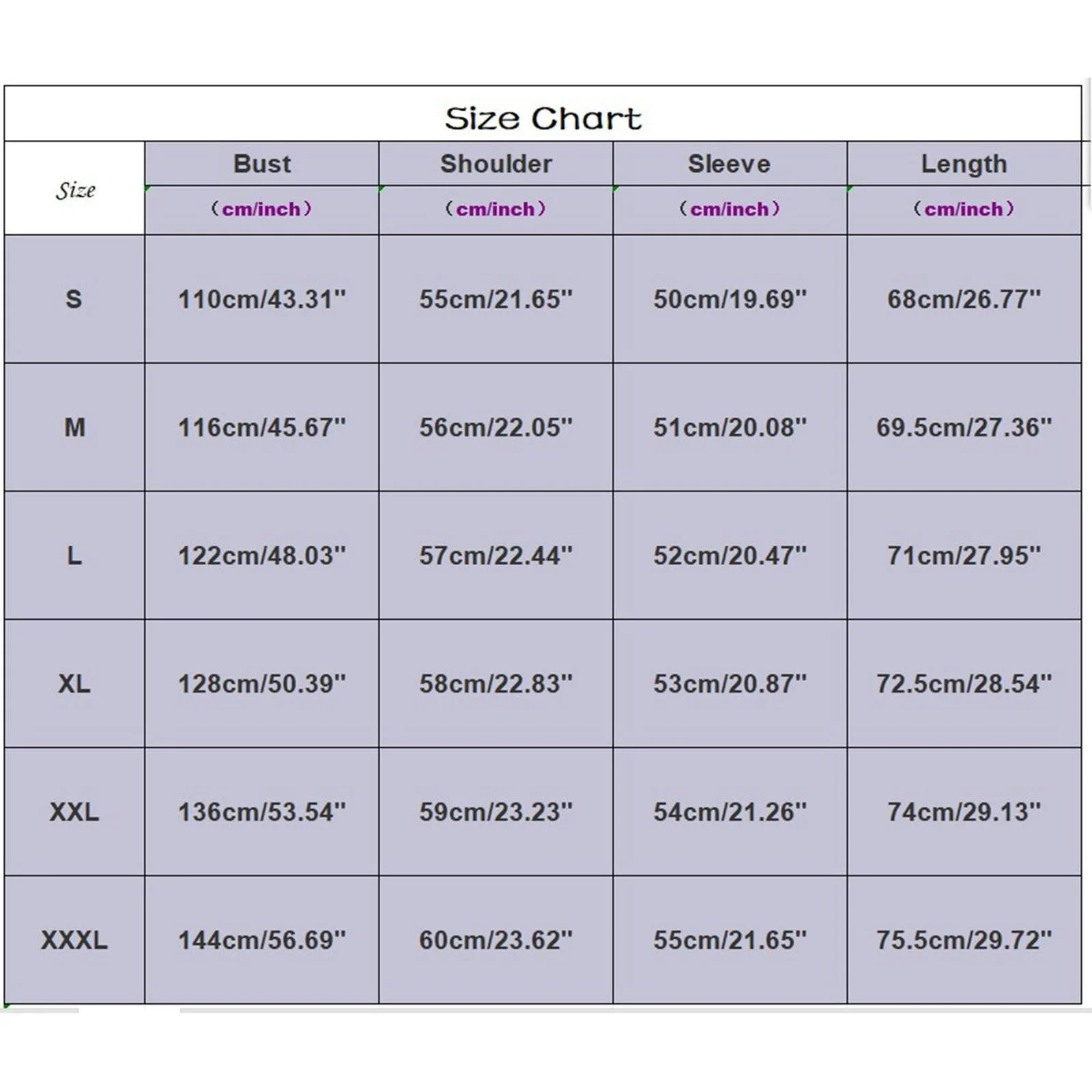The width and height of the screenshot is (1092, 1092).
Task: Click the XXXL size row label
Action: pos(74,940)
